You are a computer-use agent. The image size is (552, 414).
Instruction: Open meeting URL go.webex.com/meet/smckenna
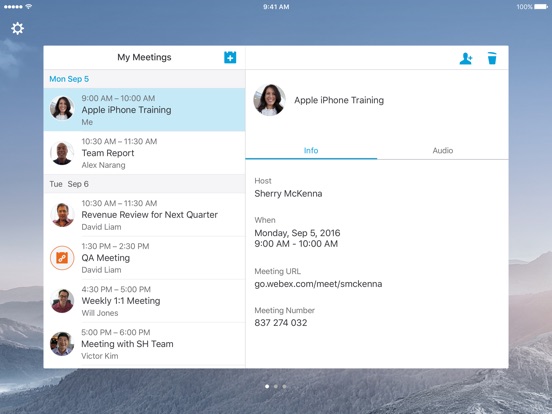click(x=318, y=284)
